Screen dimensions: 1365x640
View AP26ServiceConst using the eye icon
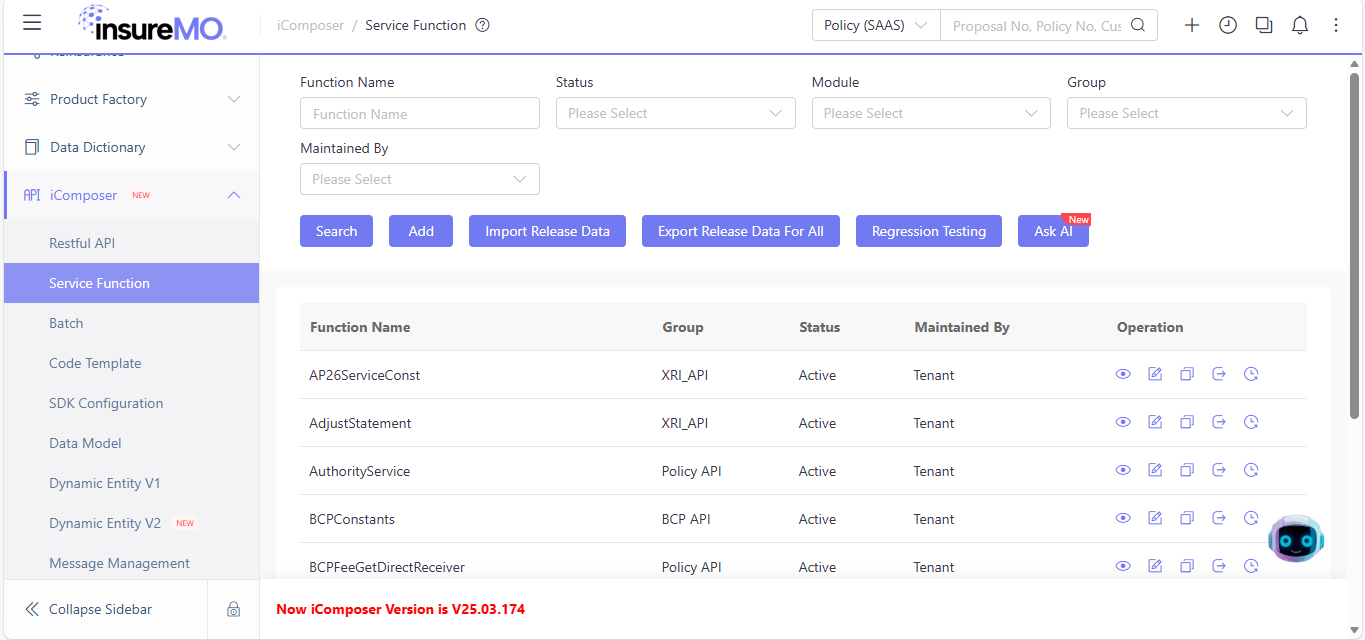coord(1123,374)
